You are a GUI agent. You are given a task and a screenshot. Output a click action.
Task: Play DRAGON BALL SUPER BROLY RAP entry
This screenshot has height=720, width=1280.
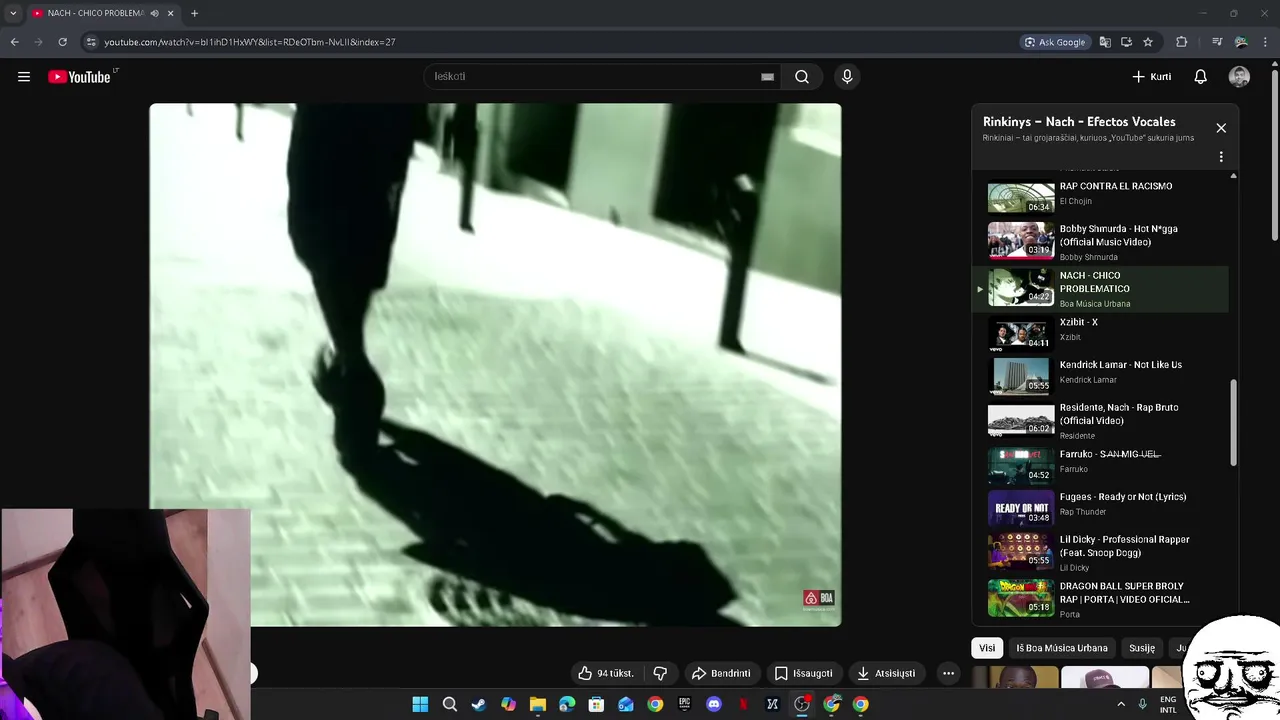point(1100,599)
